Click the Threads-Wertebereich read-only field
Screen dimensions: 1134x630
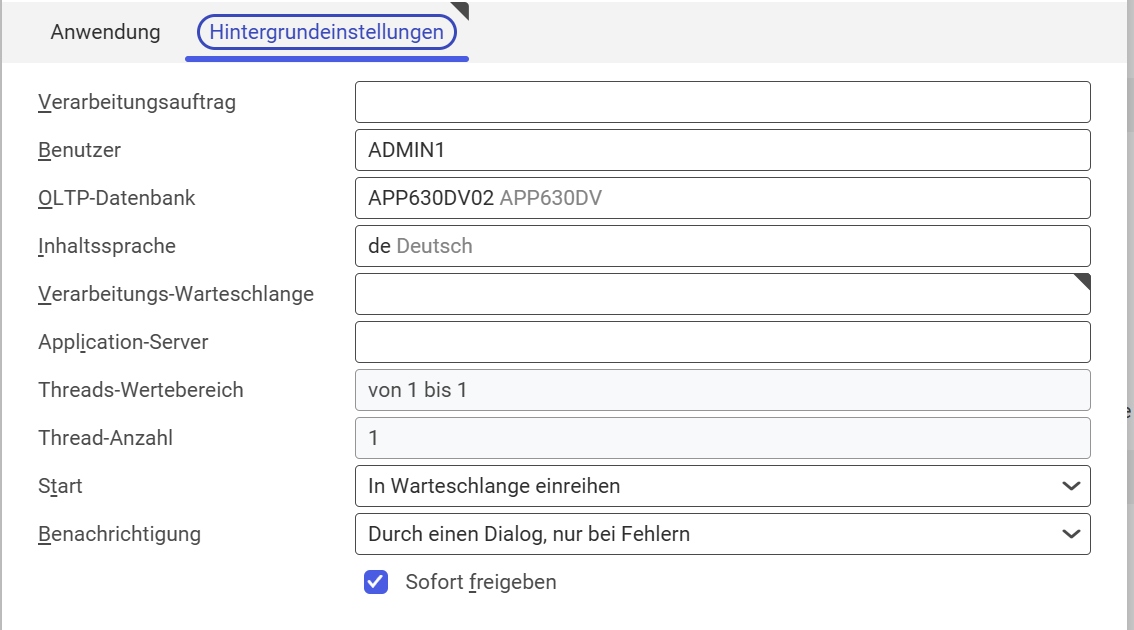point(722,390)
